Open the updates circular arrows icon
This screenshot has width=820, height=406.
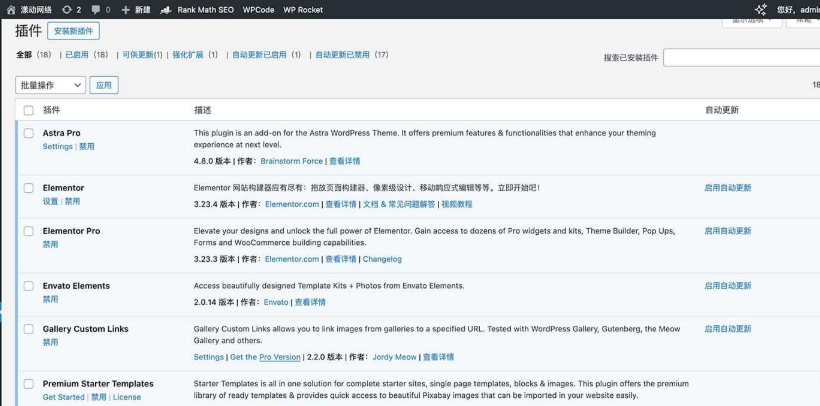point(67,9)
